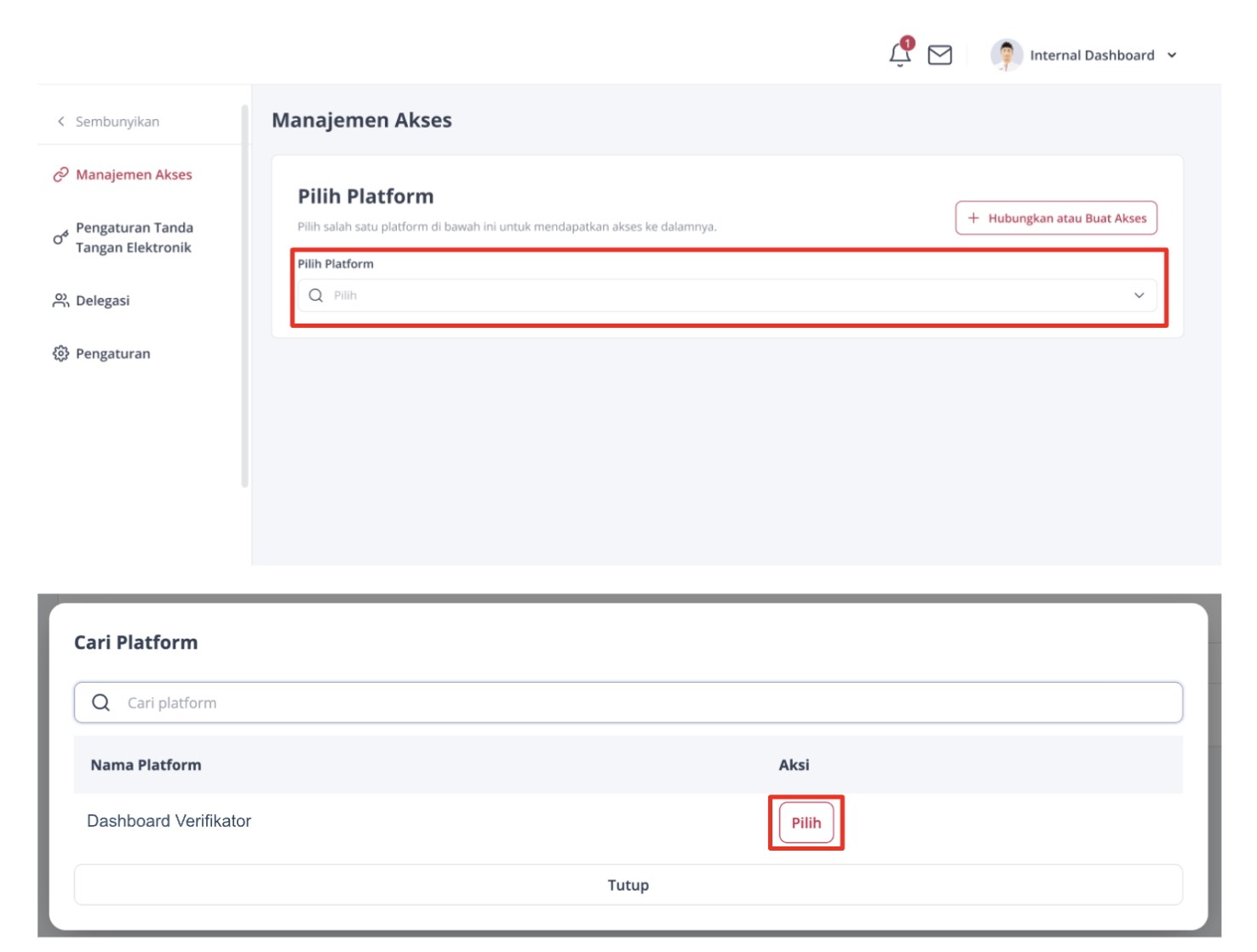This screenshot has width=1257, height=952.
Task: Open Pengaturan Tanda Tangan Elektronik menu
Action: pos(135,238)
